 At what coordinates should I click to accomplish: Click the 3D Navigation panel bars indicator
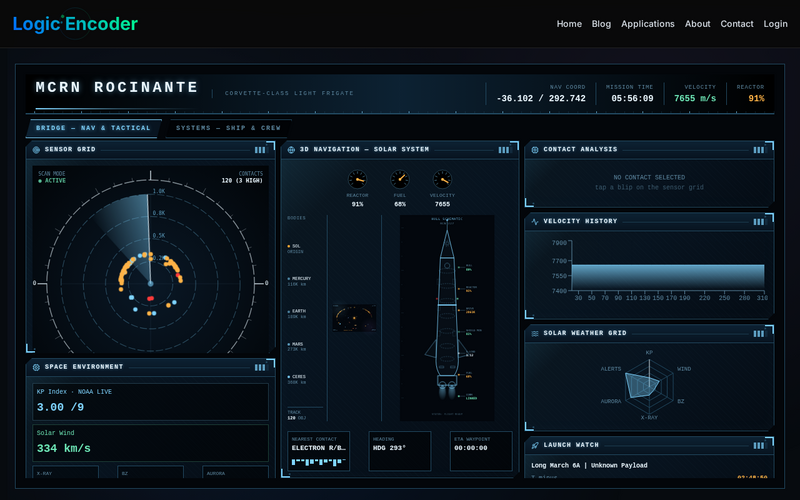504,149
